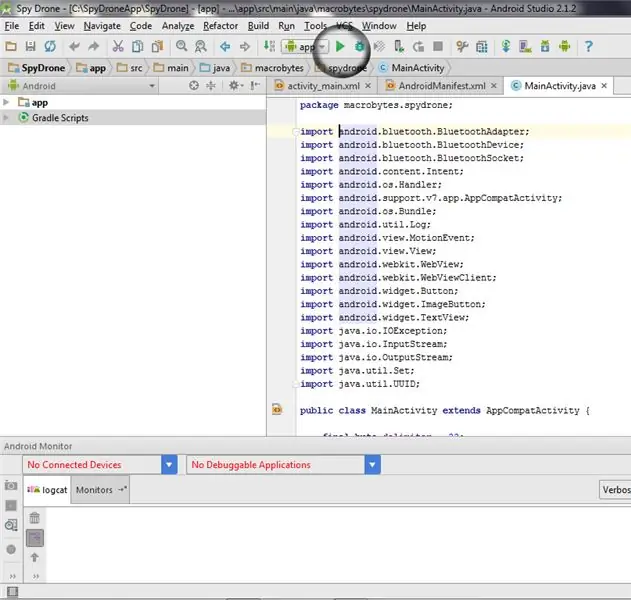Viewport: 631px width, 600px height.
Task: Copy the selection with the toolbar icon
Action: coord(138,47)
